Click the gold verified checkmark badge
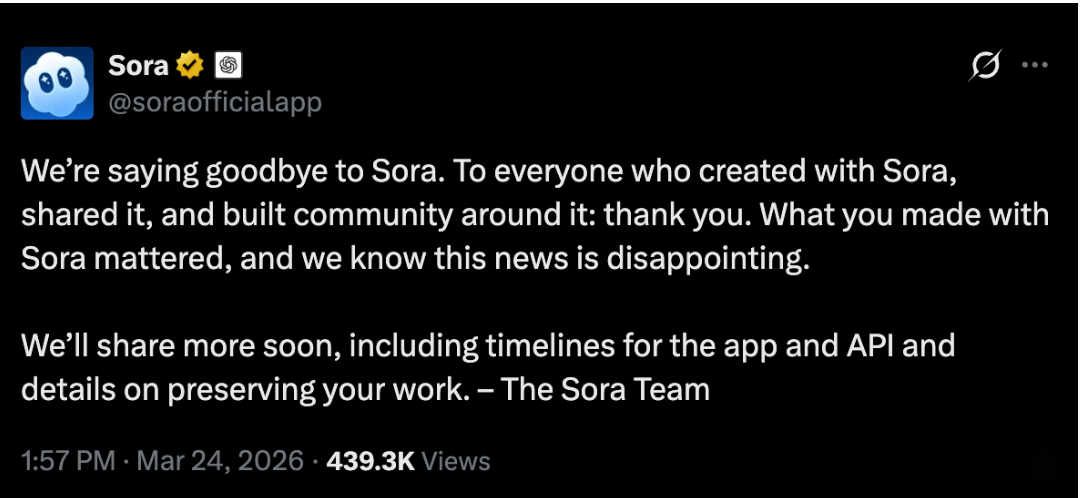Image resolution: width=1080 pixels, height=498 pixels. click(x=190, y=66)
